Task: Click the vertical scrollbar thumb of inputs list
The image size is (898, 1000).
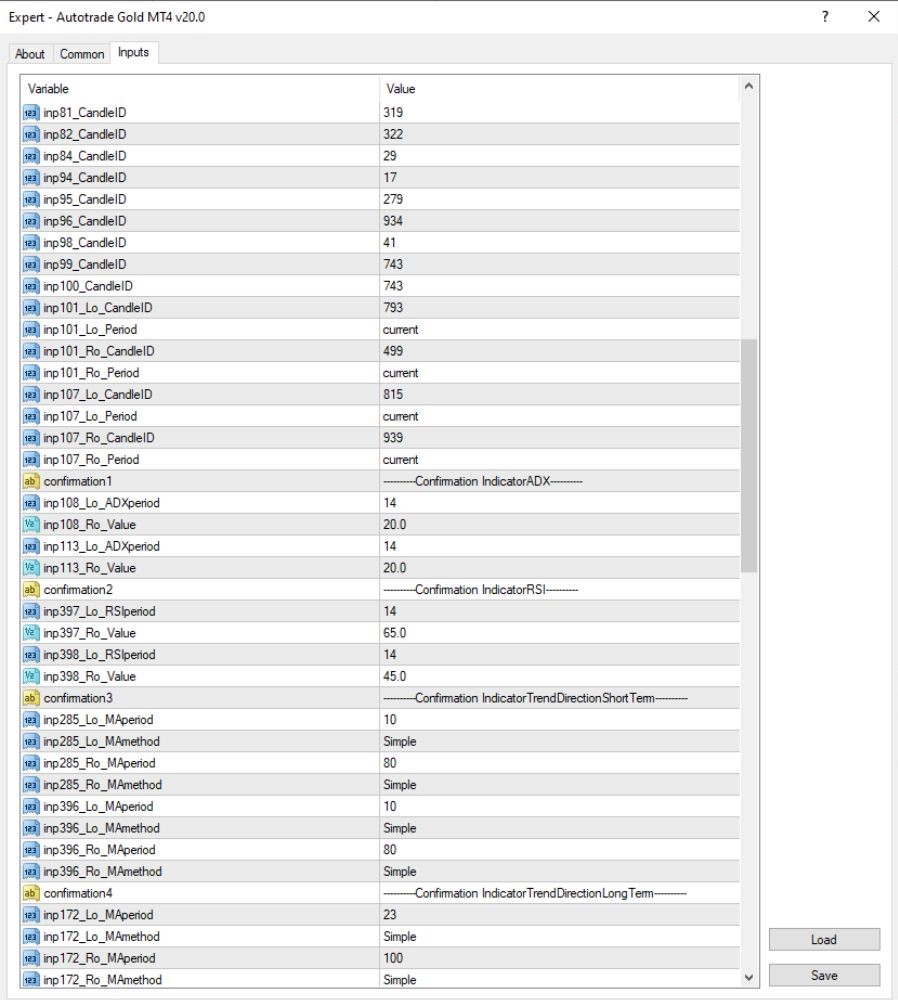Action: pos(749,456)
